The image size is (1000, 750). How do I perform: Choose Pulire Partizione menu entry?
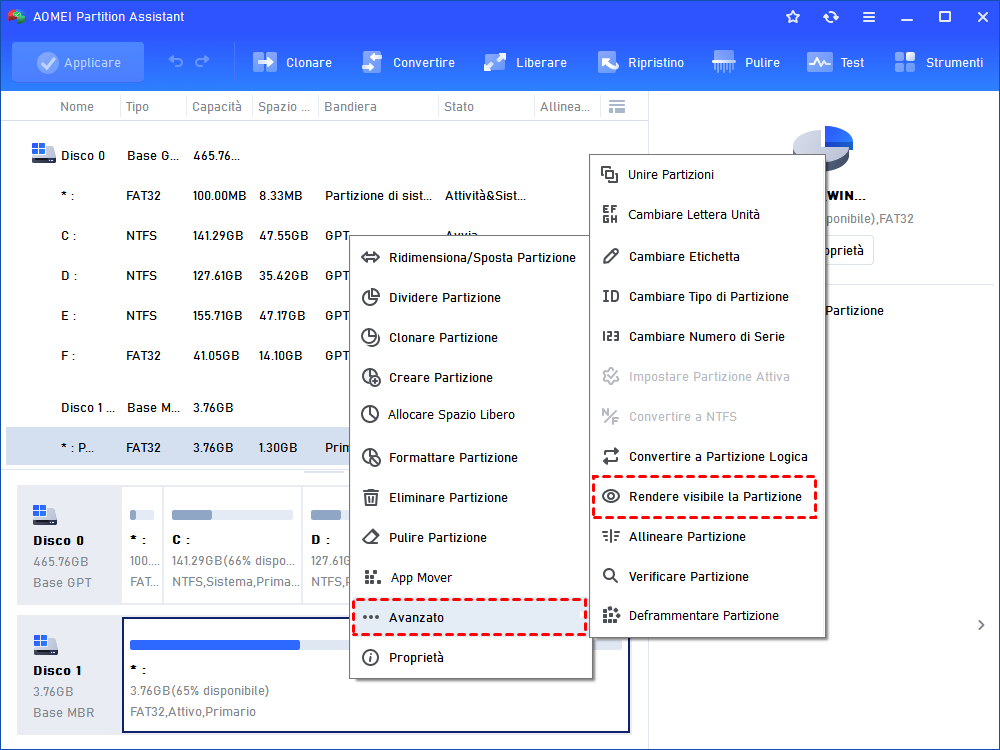[471, 538]
